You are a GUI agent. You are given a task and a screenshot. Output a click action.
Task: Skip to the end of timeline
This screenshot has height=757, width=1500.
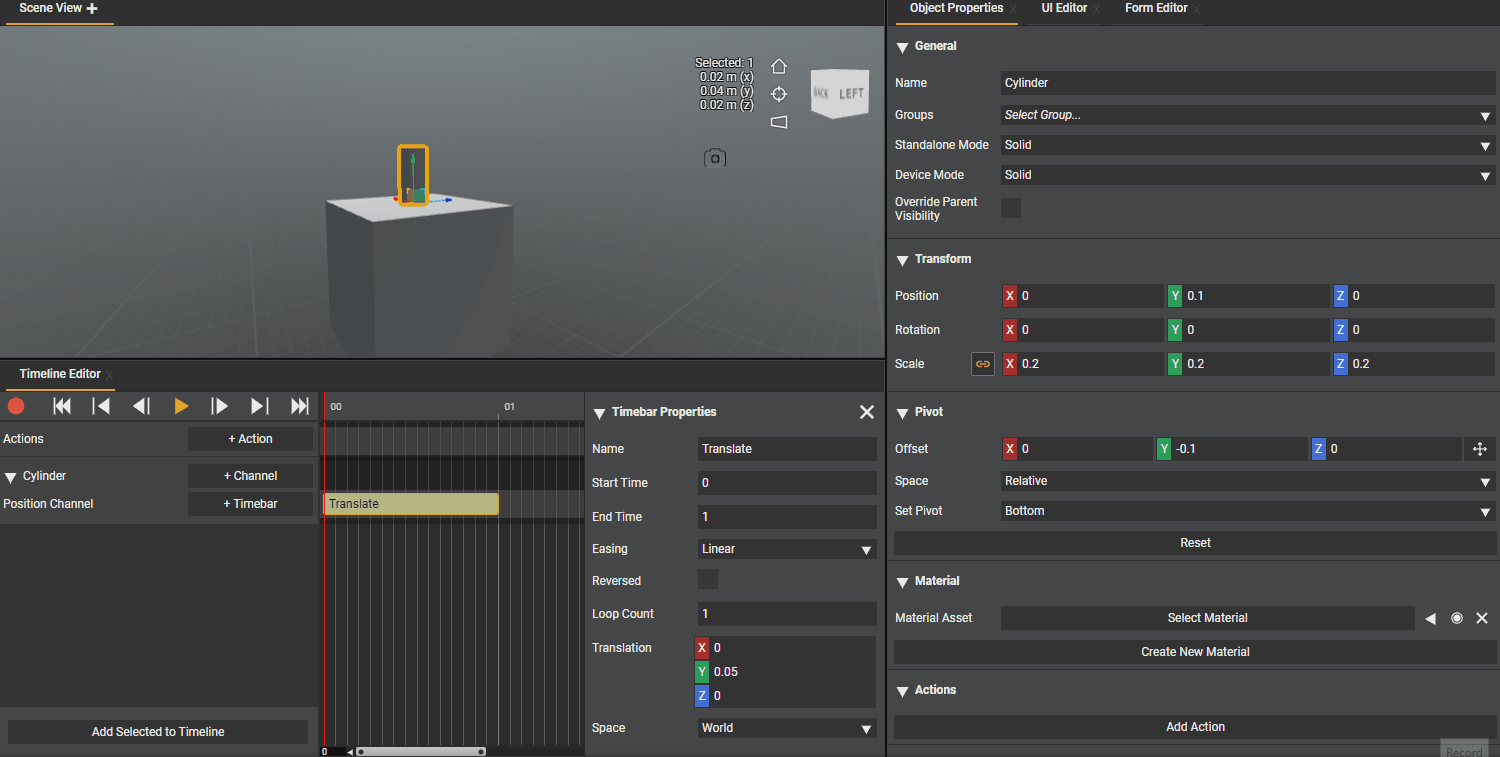tap(299, 406)
